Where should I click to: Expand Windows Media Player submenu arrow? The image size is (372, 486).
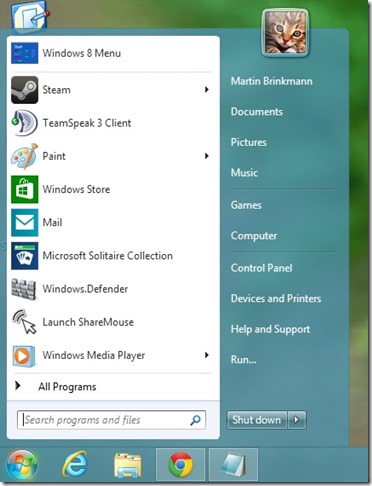point(207,355)
